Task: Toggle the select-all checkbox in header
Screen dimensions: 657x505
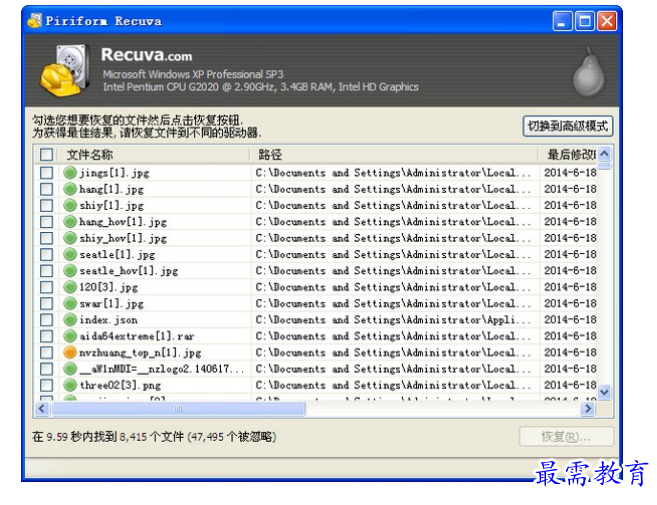Action: click(x=47, y=155)
